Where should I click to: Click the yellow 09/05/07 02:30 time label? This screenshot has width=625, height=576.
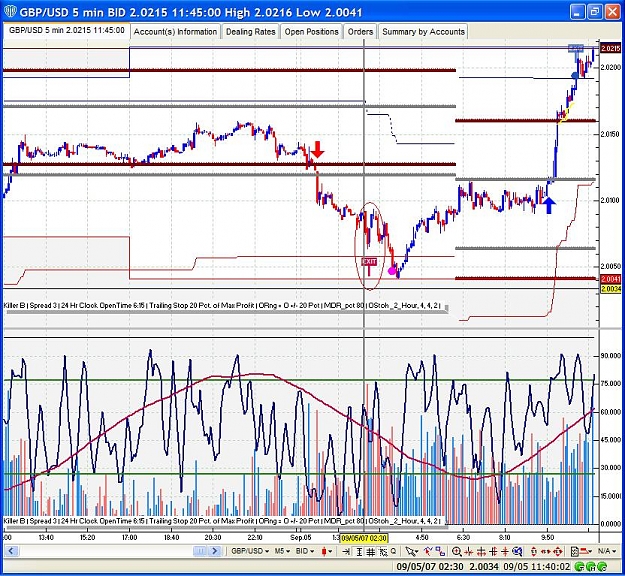coord(364,538)
